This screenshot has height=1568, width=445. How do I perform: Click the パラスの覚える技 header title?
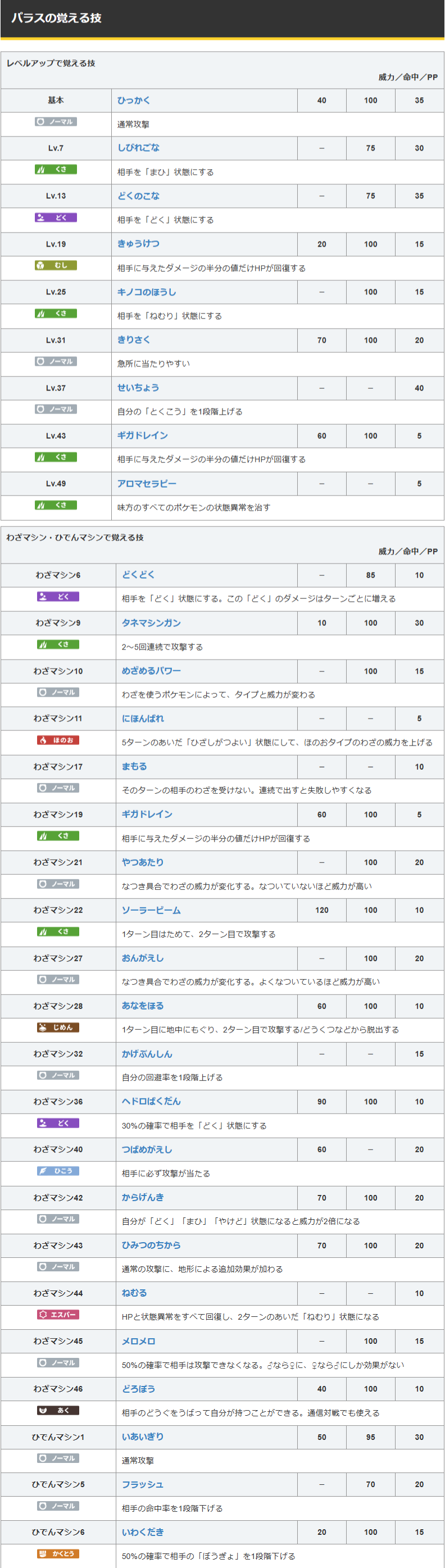[x=56, y=19]
